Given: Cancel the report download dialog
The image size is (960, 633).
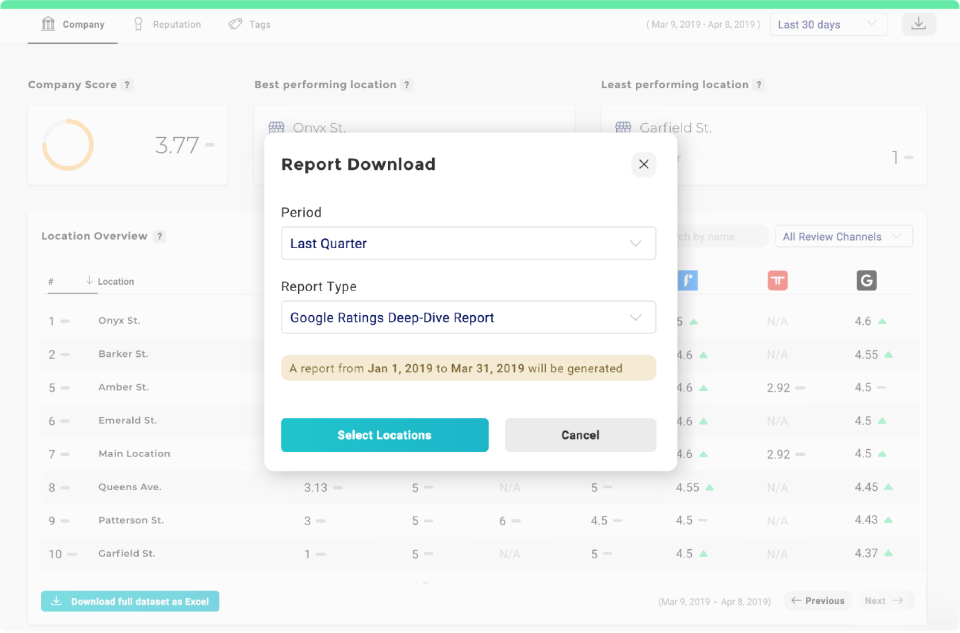Looking at the screenshot, I should [580, 435].
